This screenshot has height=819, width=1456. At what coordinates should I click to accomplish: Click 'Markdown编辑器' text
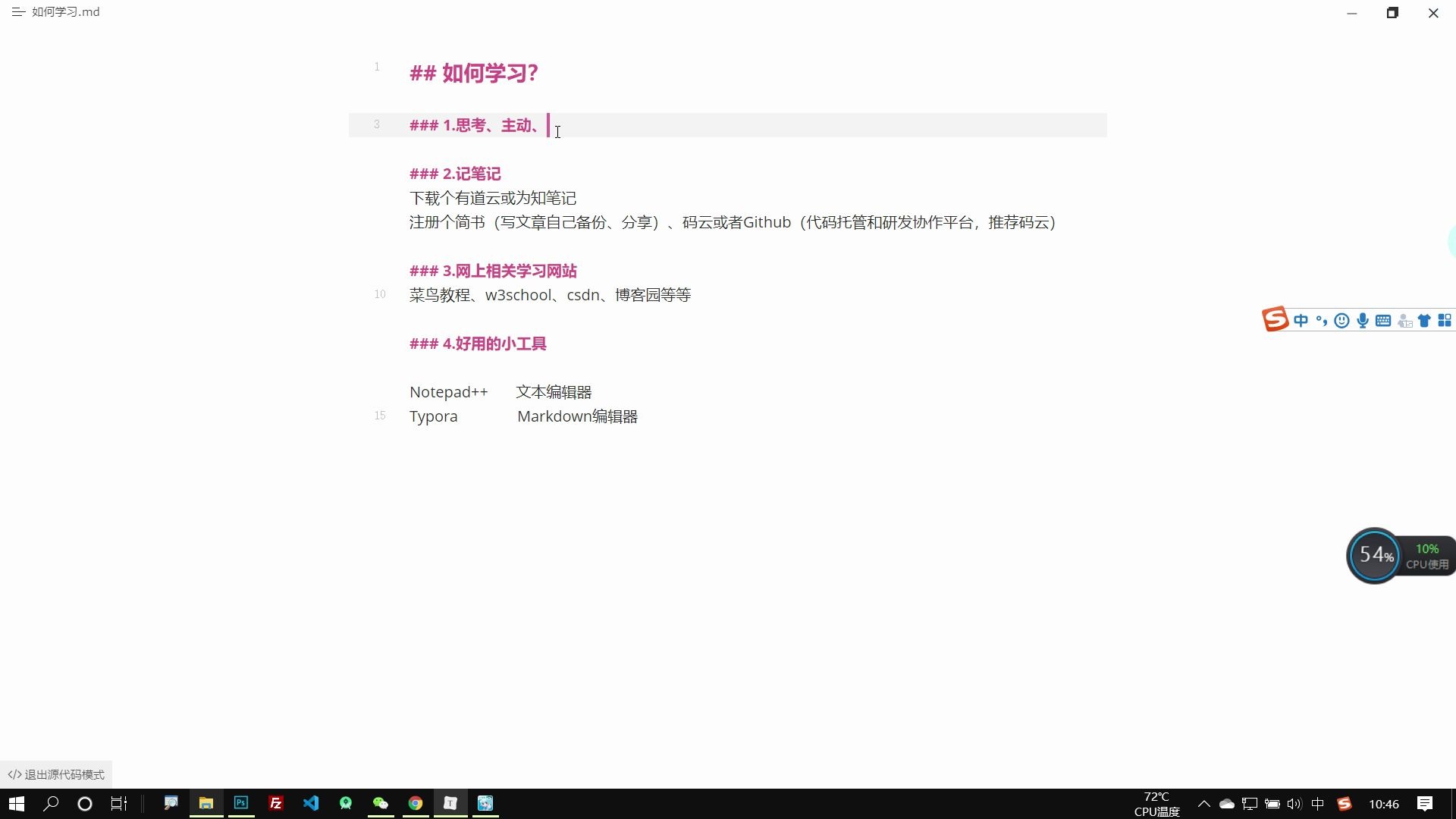point(577,416)
